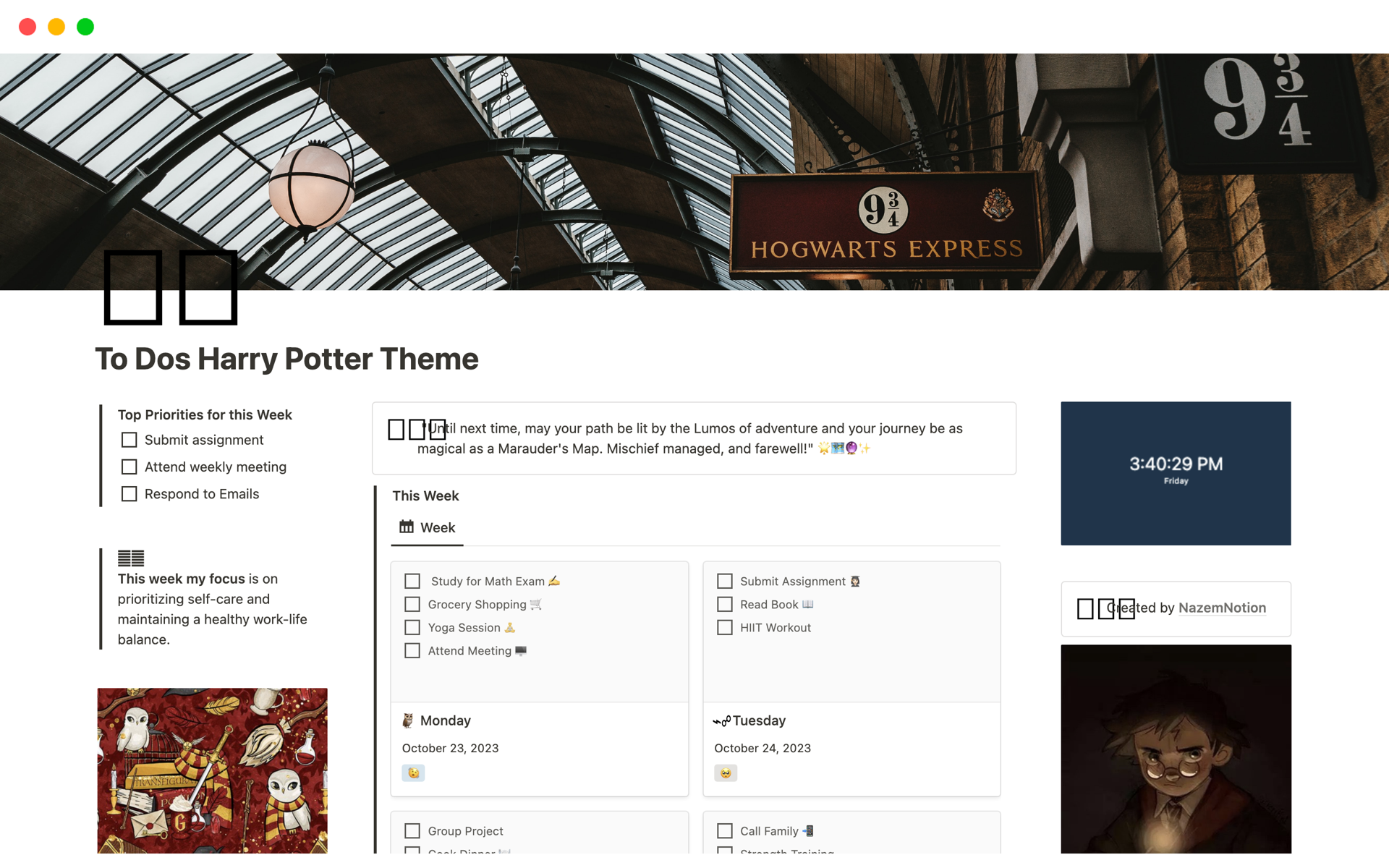
Task: Open the NazemNotion creator link
Action: 1222,608
